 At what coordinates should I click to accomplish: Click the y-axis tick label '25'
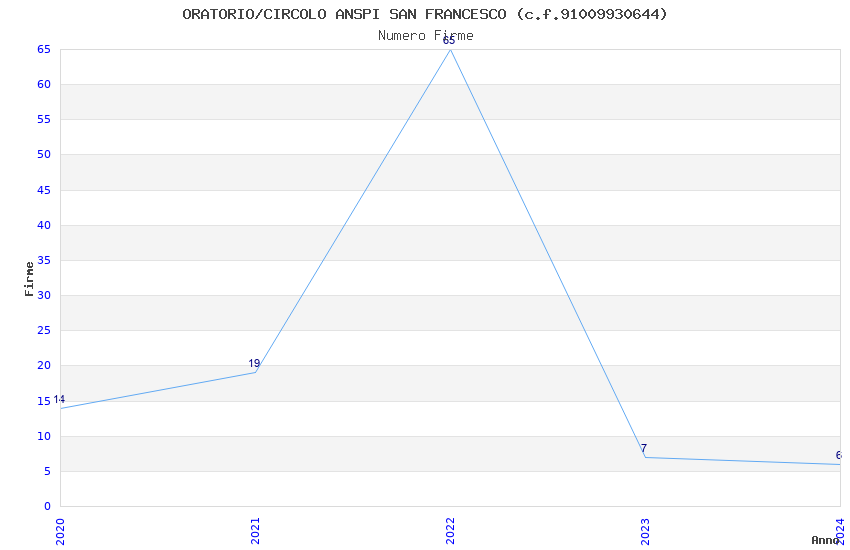point(44,331)
